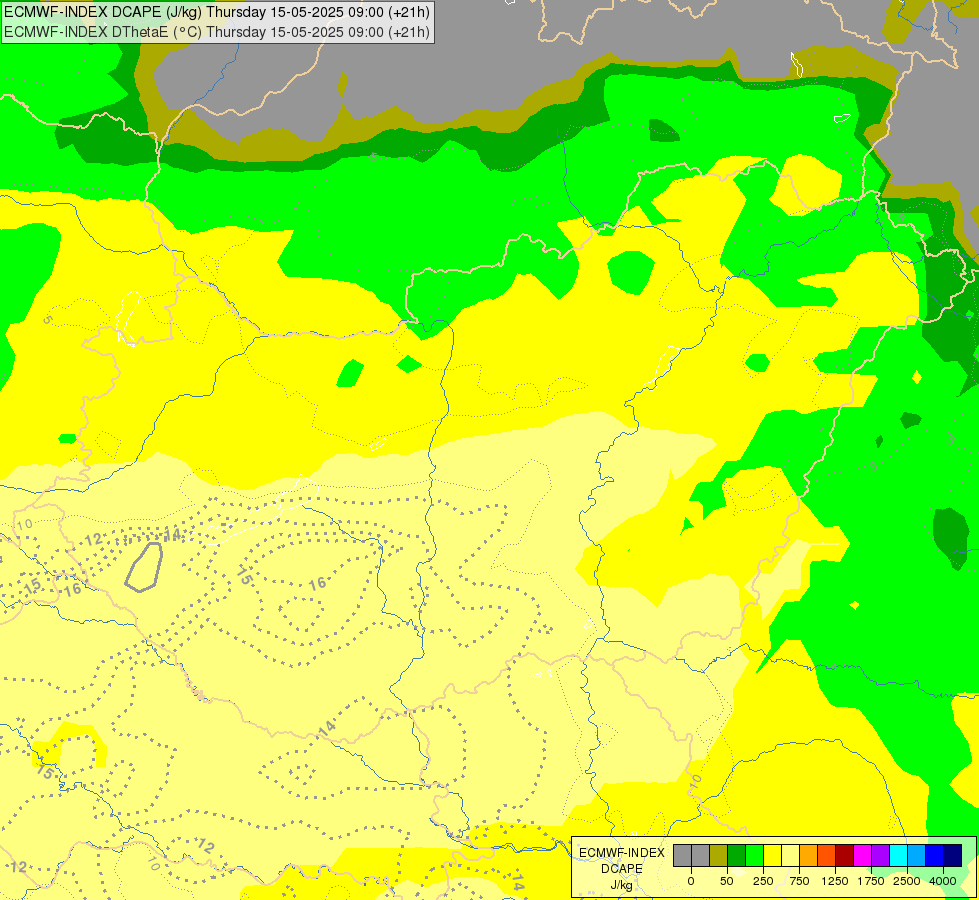Pick the medium blue legend swatch
Image resolution: width=979 pixels, height=900 pixels.
click(935, 856)
